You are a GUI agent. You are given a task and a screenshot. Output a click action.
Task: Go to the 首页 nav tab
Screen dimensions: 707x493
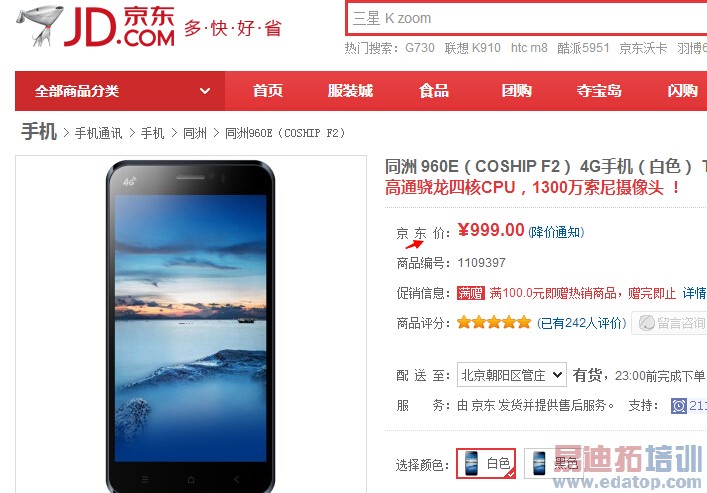click(267, 91)
